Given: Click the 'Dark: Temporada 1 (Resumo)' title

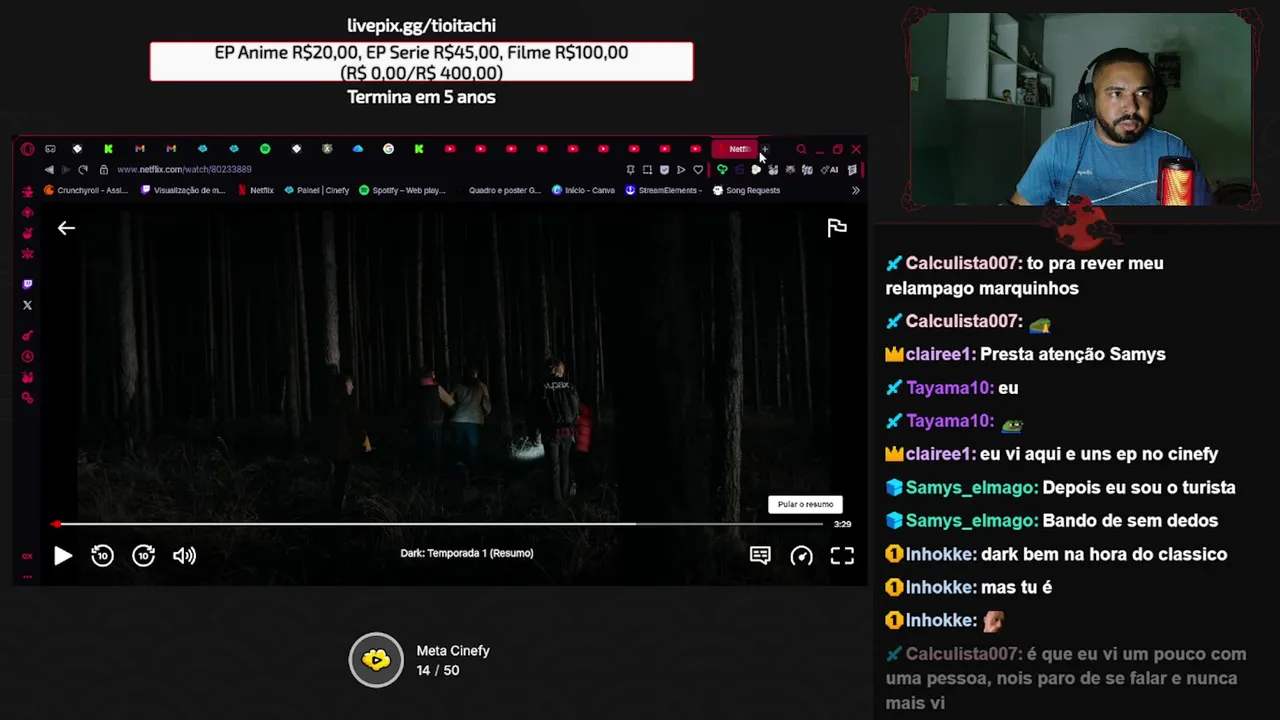Looking at the screenshot, I should coord(467,553).
